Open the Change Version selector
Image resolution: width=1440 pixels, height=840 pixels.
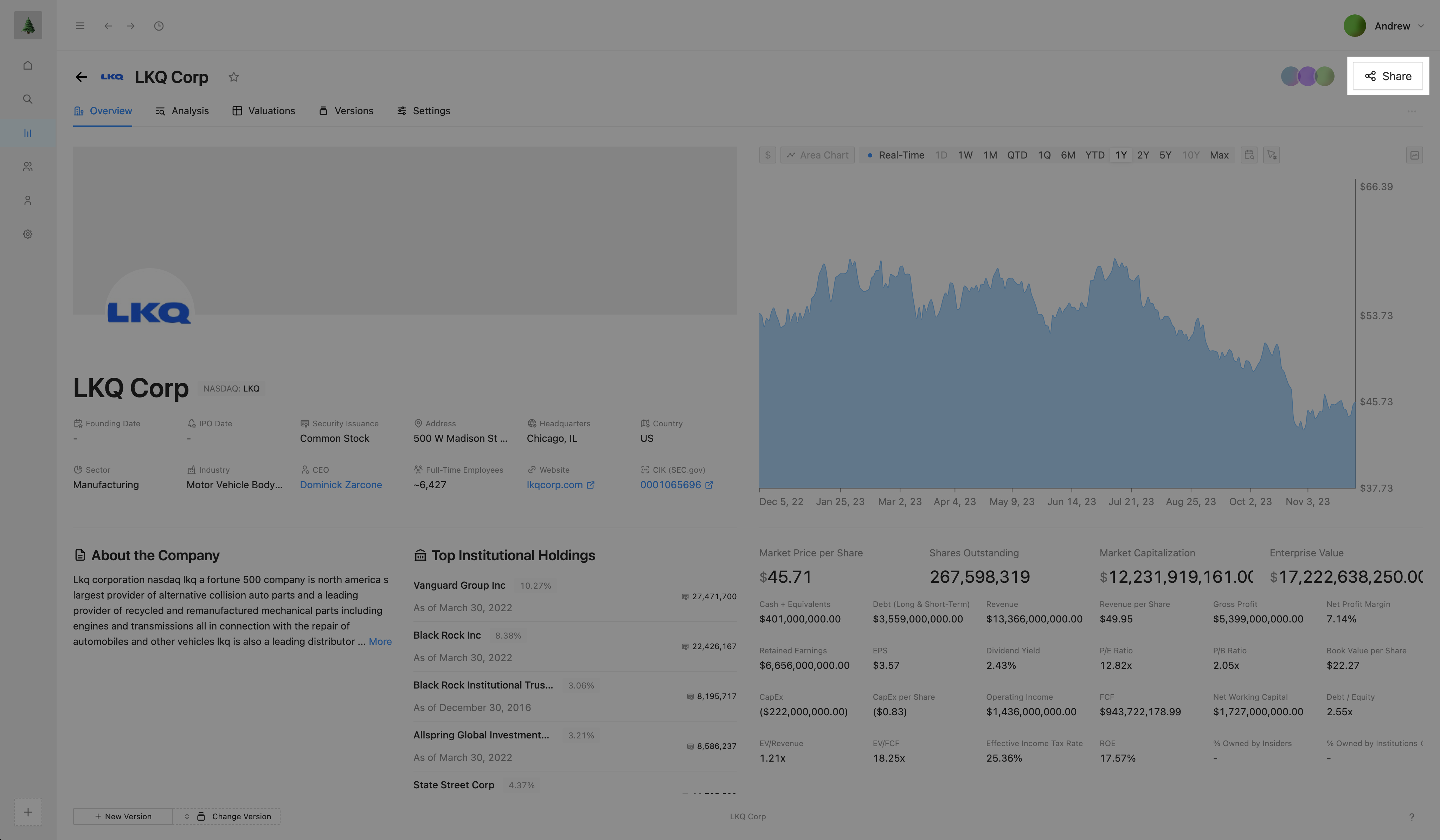227,816
